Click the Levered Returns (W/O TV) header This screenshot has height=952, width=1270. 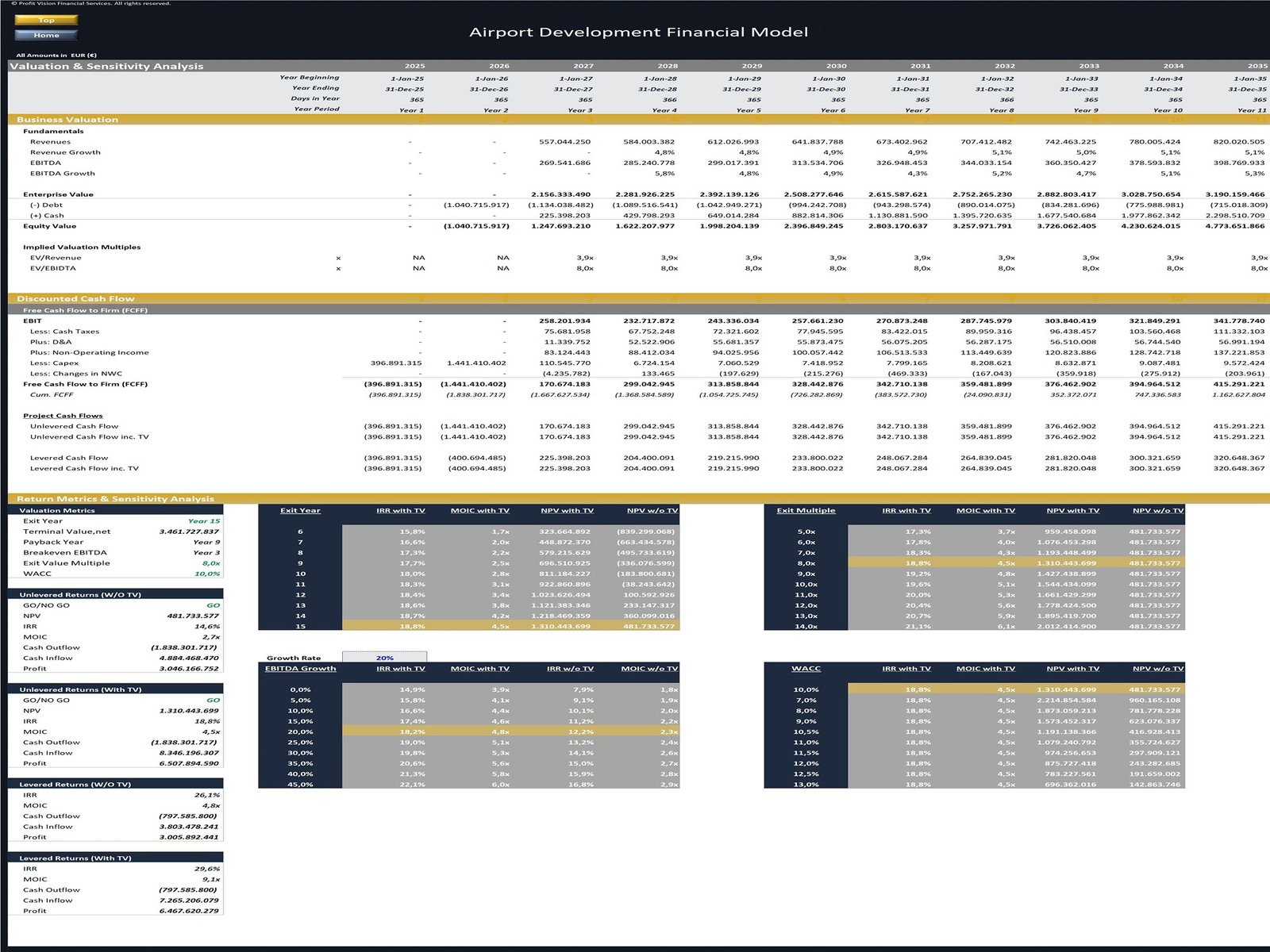tap(75, 785)
